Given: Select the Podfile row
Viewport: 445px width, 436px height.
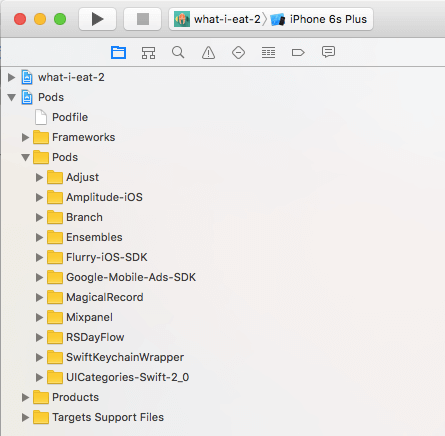Looking at the screenshot, I should pyautogui.click(x=222, y=117).
